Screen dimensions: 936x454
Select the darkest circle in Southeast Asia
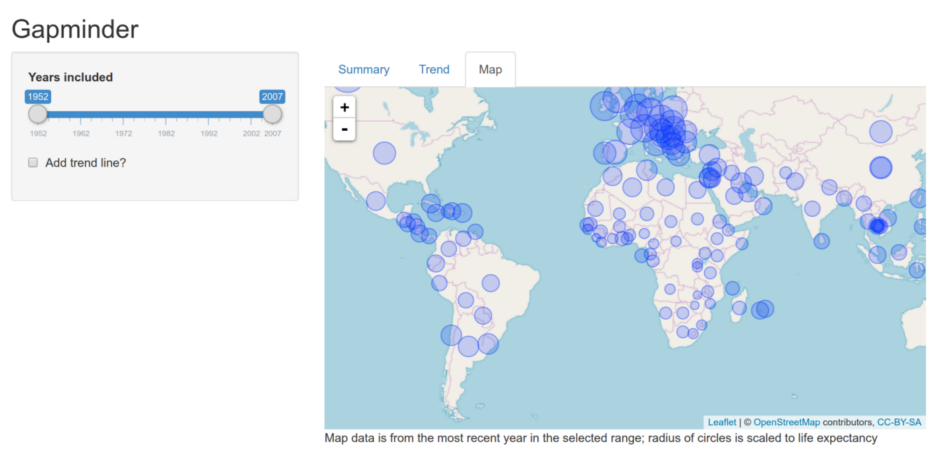tap(877, 226)
